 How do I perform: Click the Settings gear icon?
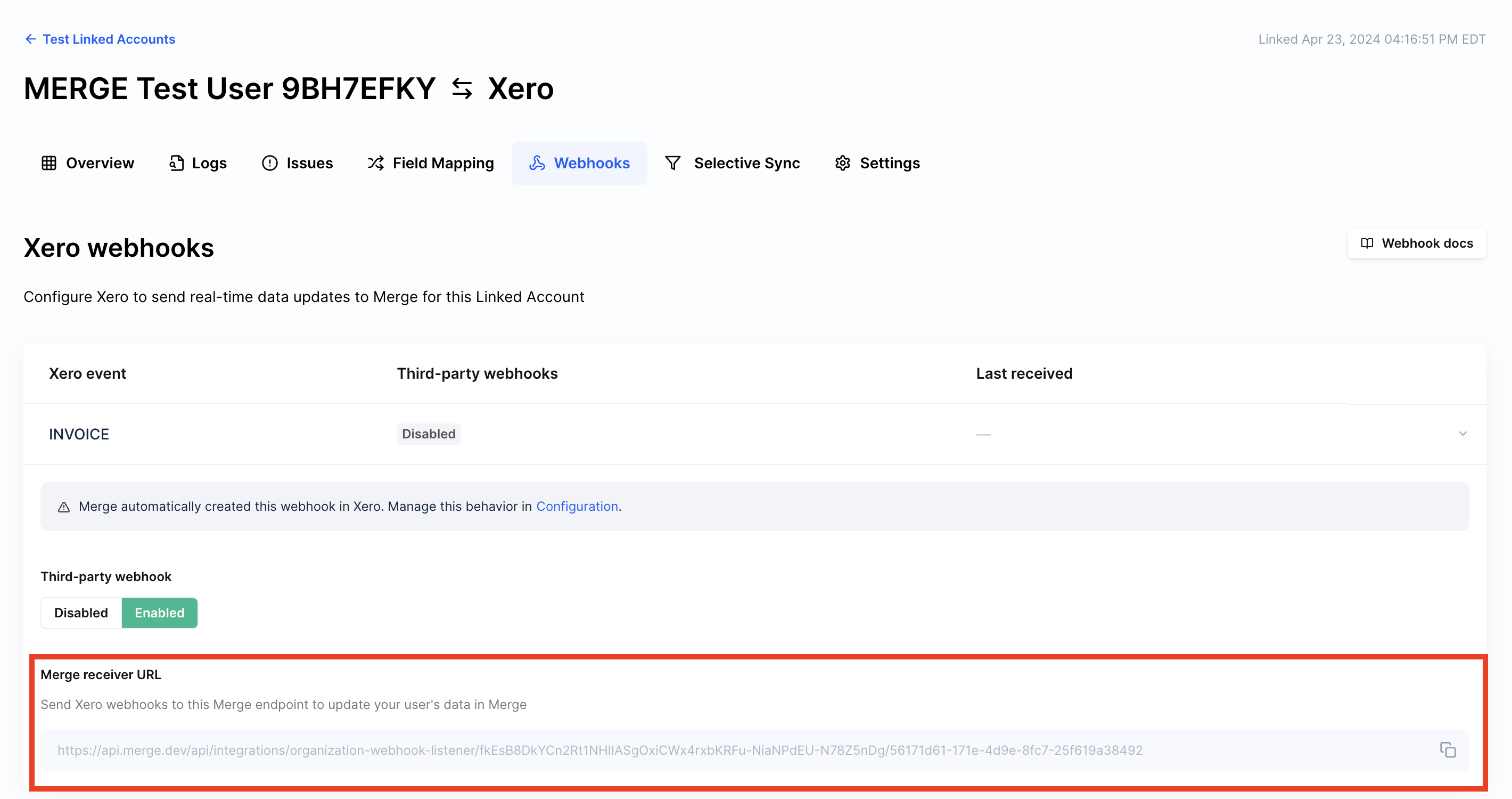(842, 163)
